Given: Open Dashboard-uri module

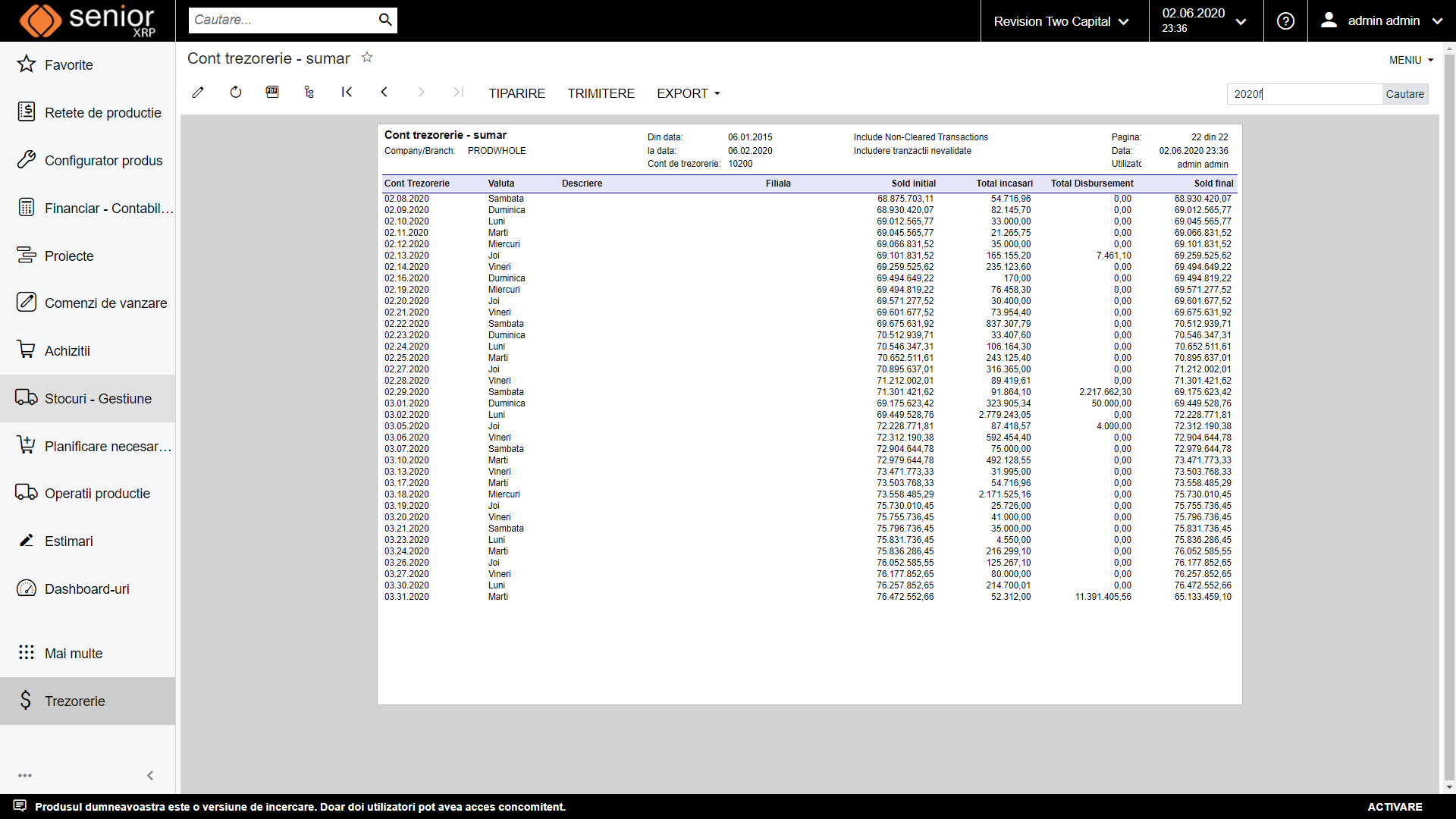Looking at the screenshot, I should [x=88, y=589].
